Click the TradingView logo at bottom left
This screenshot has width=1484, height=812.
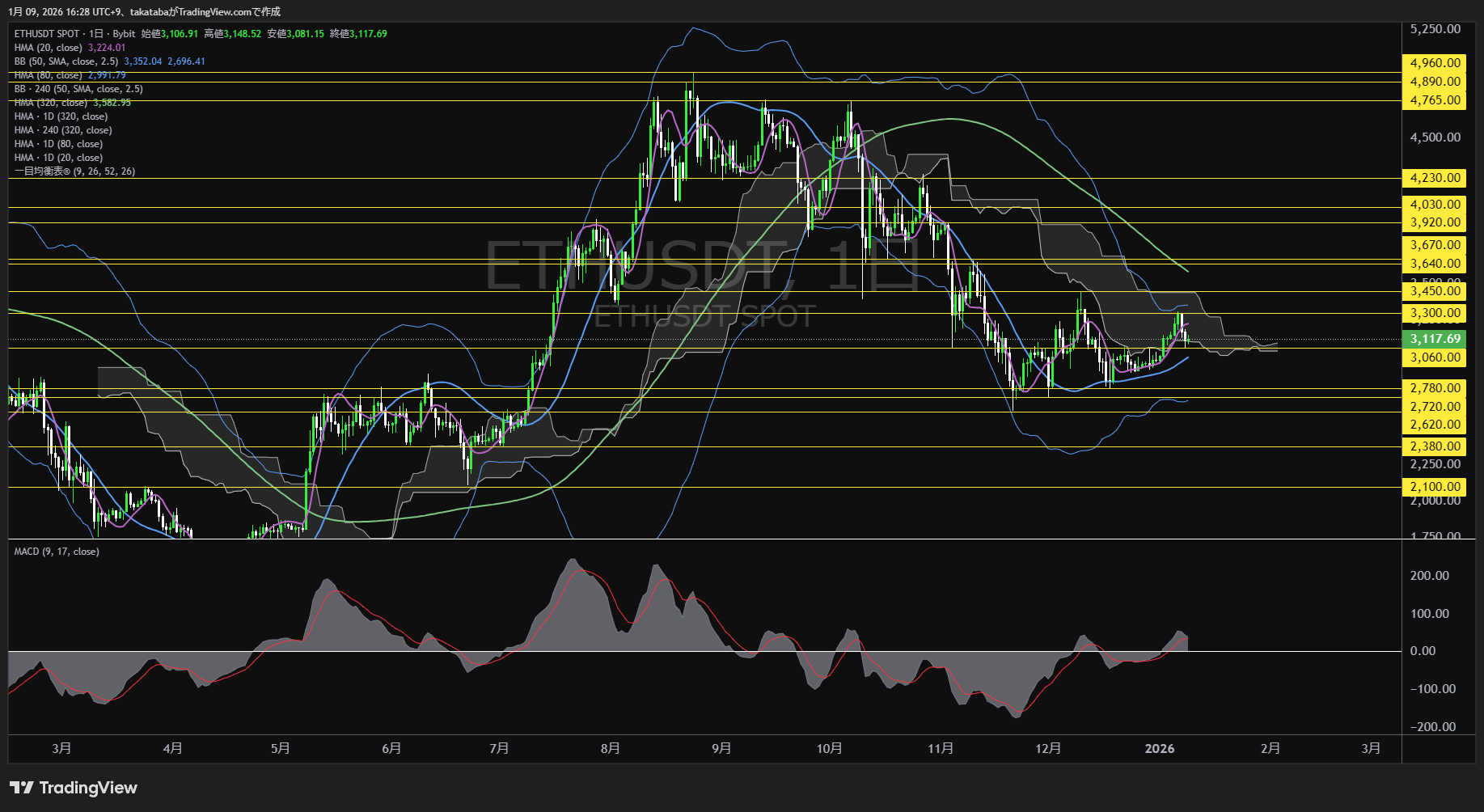tap(74, 788)
